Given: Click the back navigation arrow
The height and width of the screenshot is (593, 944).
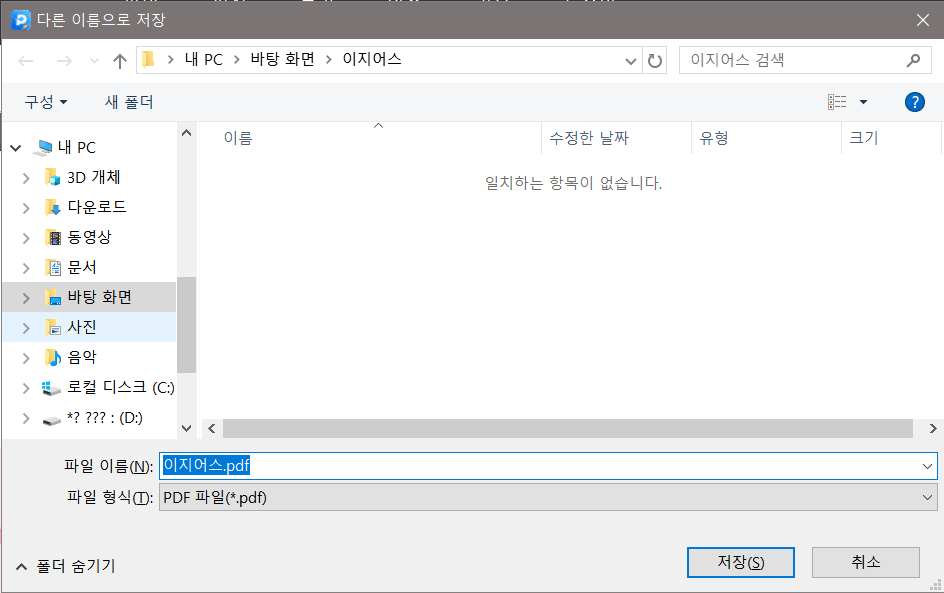Looking at the screenshot, I should click(x=26, y=59).
